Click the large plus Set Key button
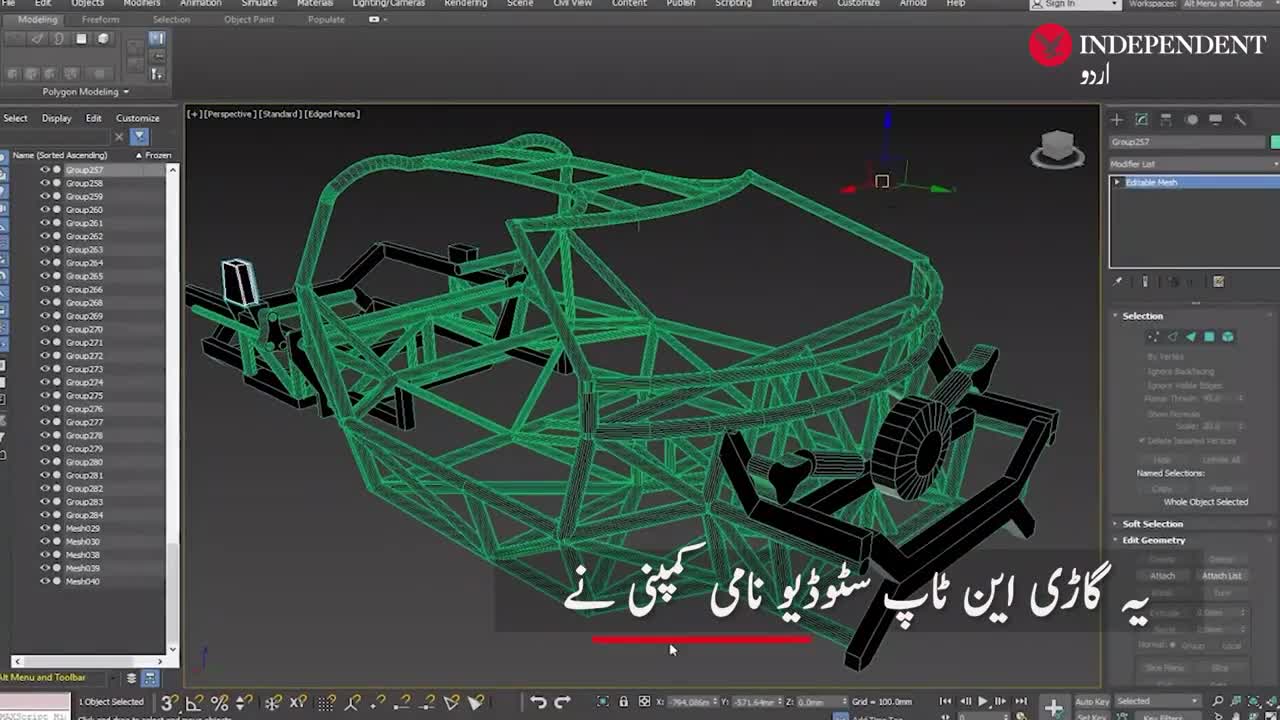Viewport: 1280px width, 720px height. click(1053, 707)
